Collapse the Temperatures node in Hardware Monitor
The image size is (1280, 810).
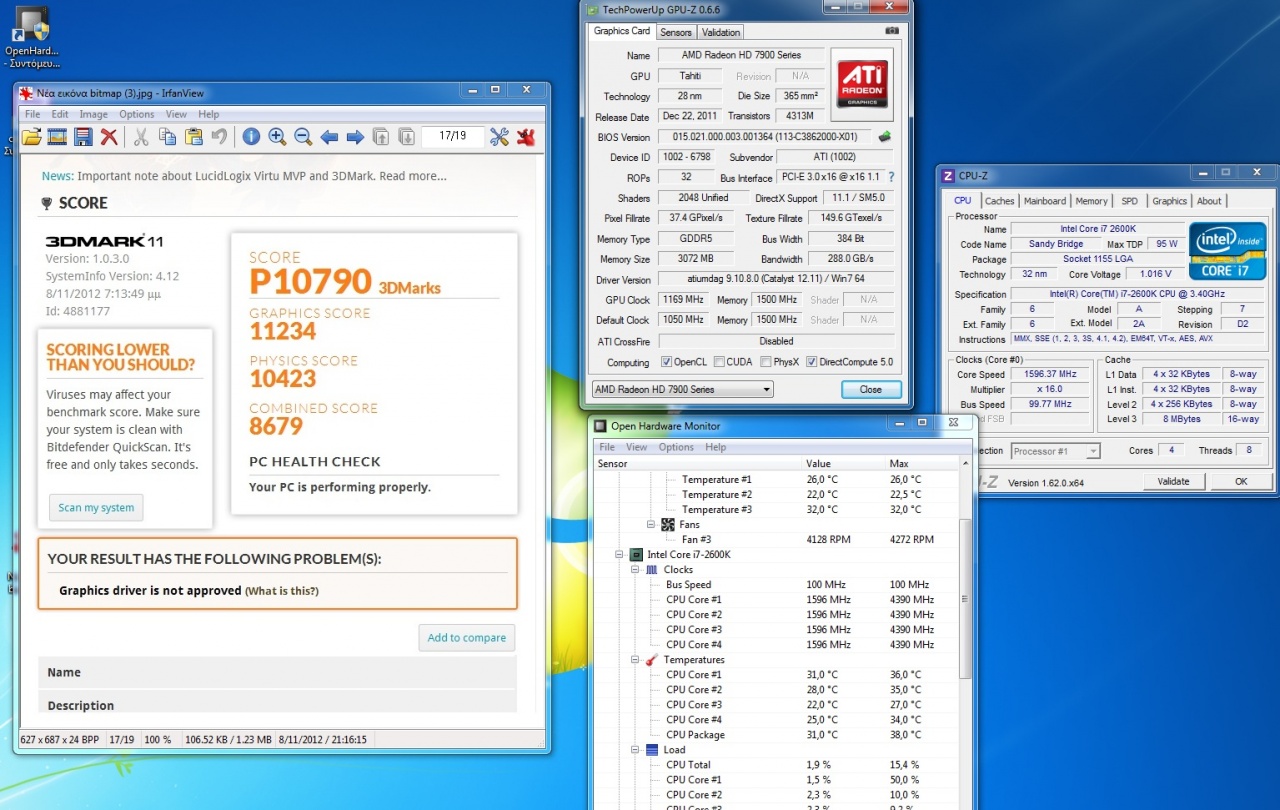coord(635,660)
